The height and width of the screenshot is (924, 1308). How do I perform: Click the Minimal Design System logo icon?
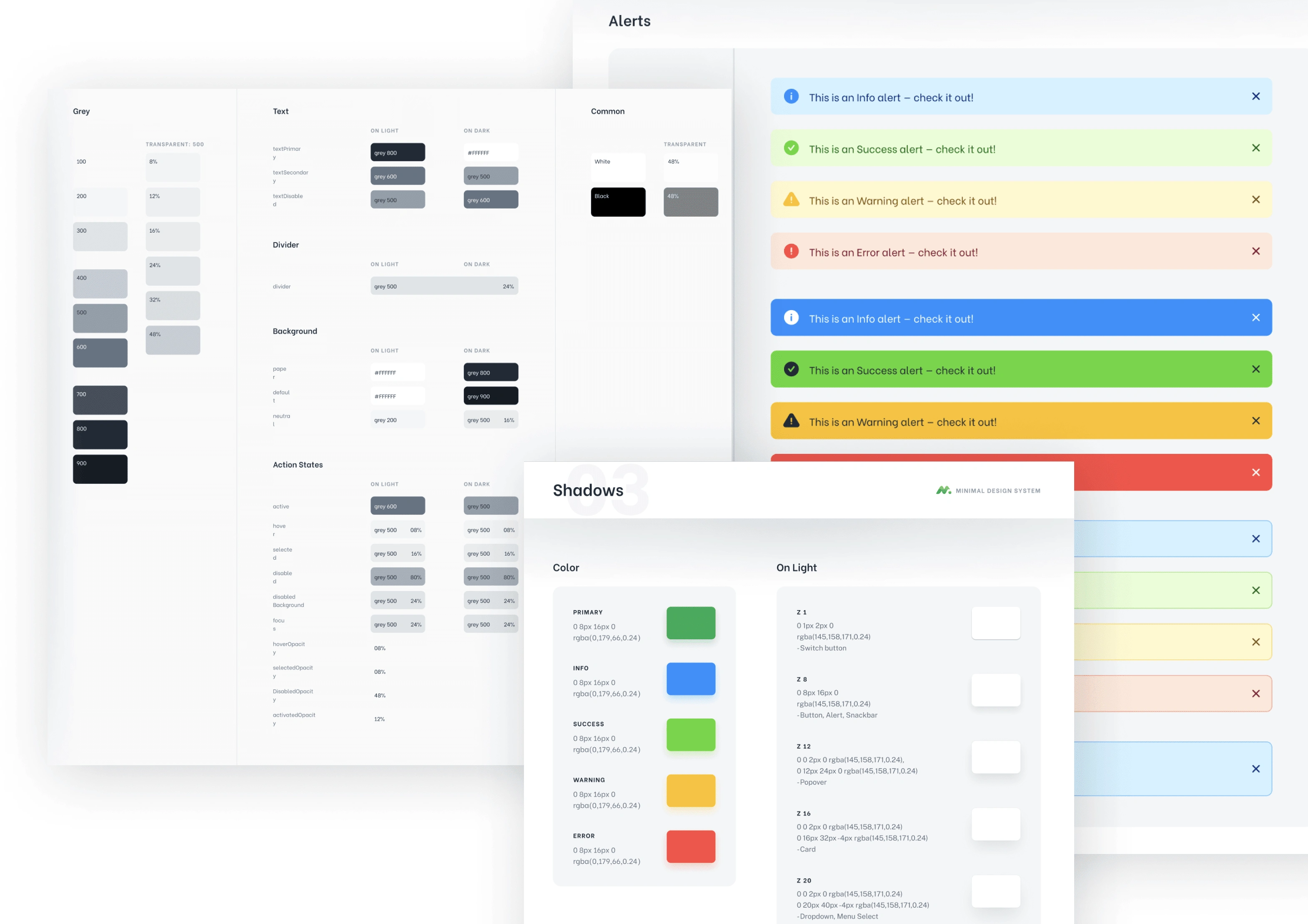(942, 491)
